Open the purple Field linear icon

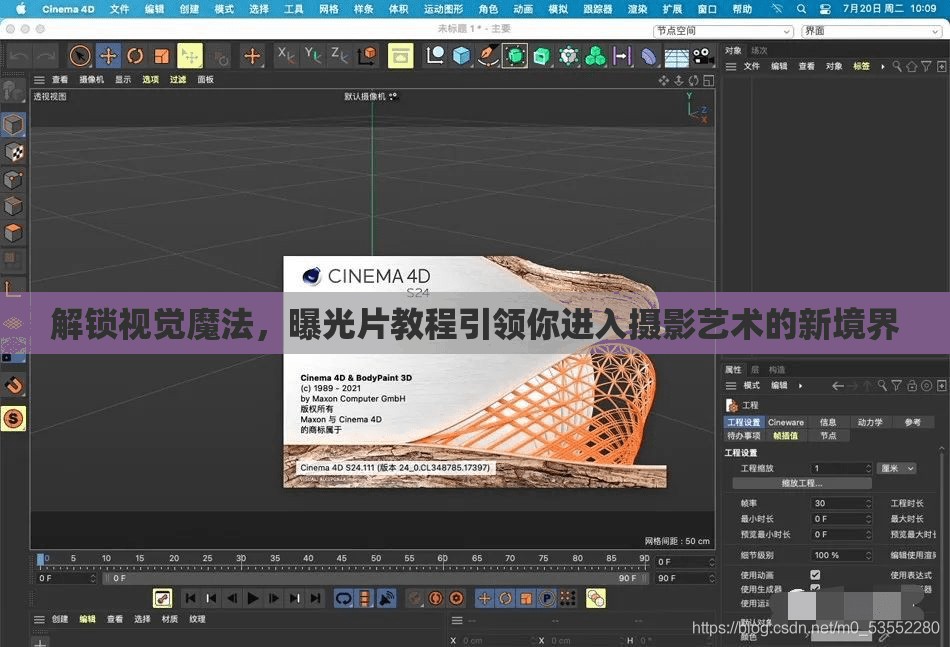click(622, 56)
